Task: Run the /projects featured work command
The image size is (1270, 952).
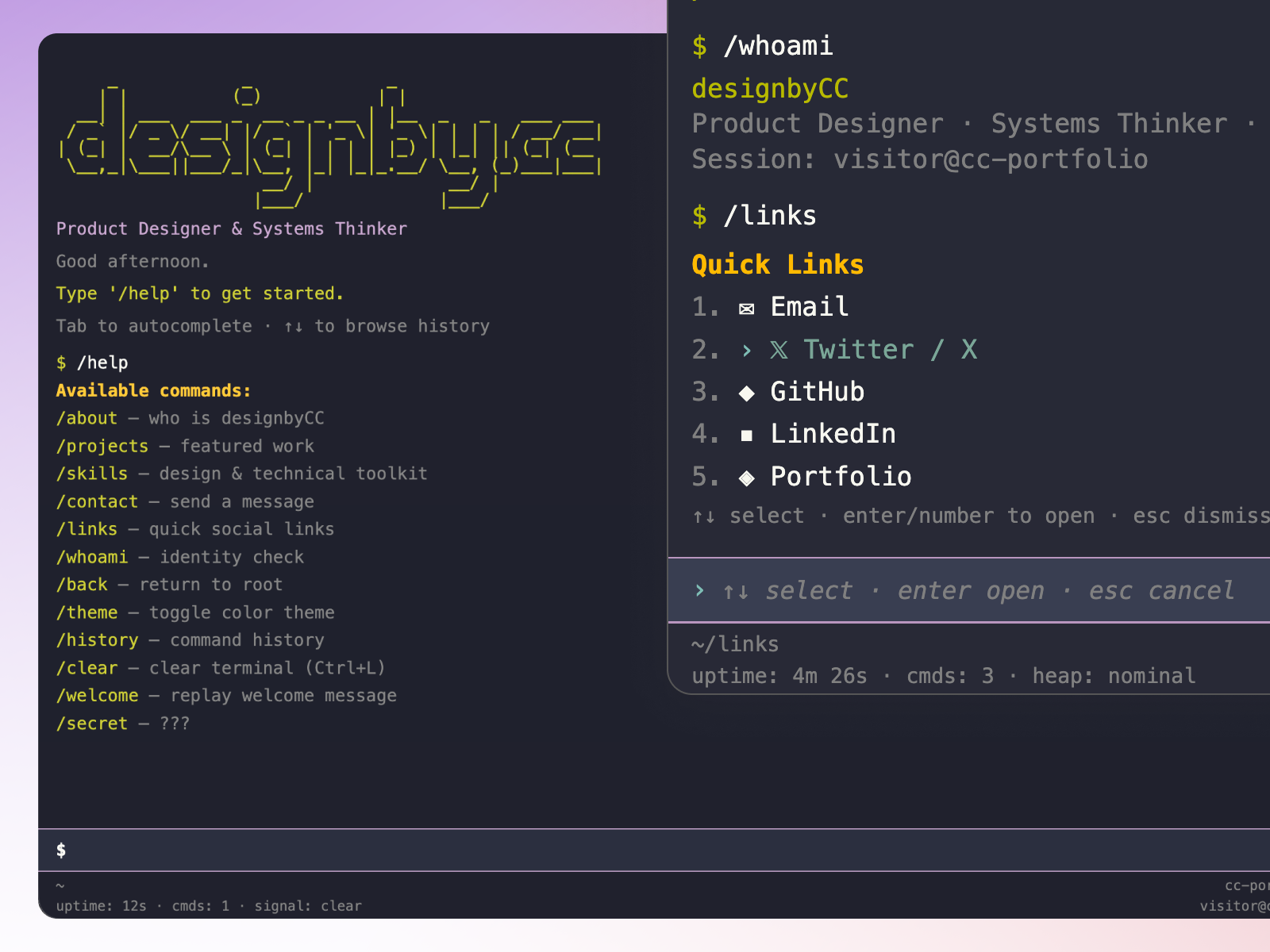Action: (103, 446)
